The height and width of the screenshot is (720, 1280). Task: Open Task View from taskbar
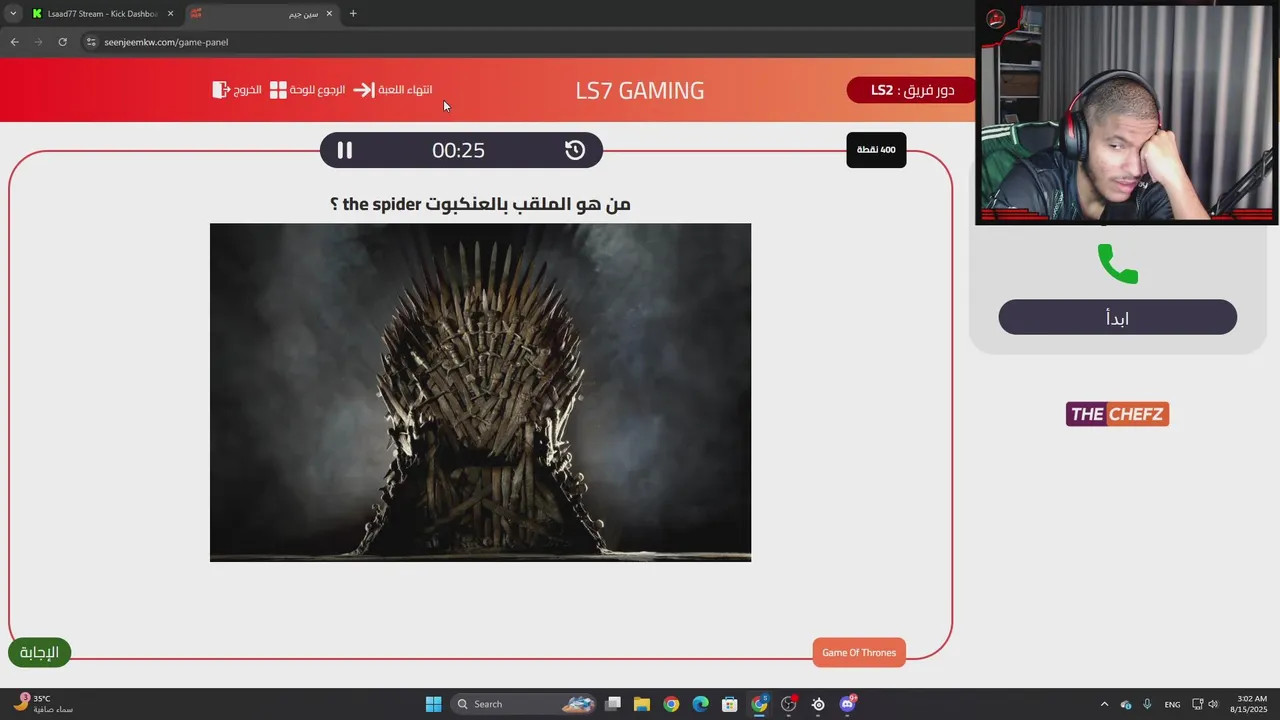pyautogui.click(x=613, y=704)
